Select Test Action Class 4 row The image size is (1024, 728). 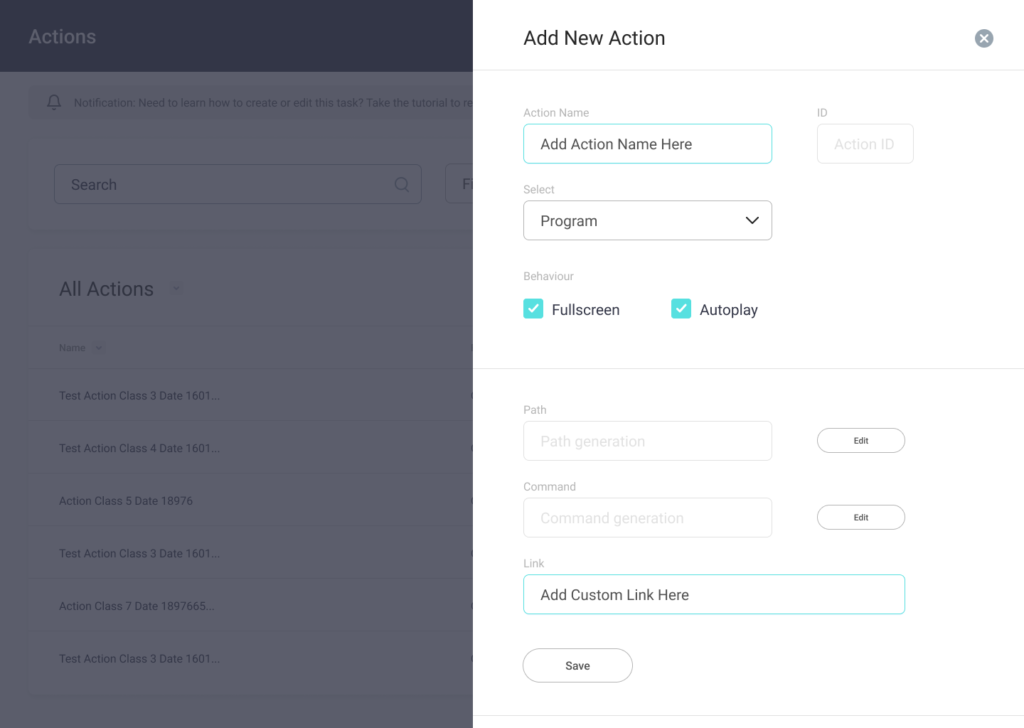(139, 448)
